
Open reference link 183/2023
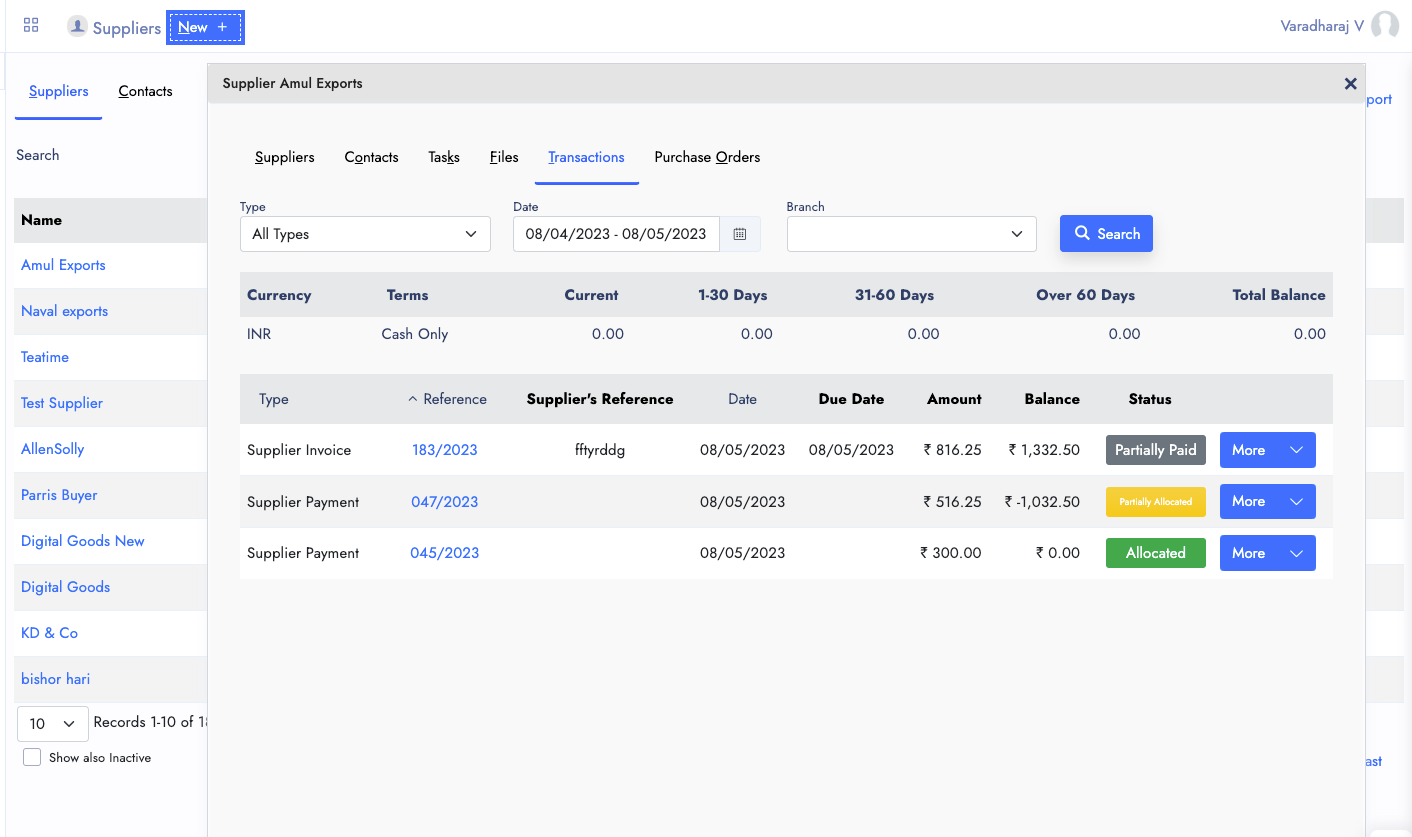(445, 450)
